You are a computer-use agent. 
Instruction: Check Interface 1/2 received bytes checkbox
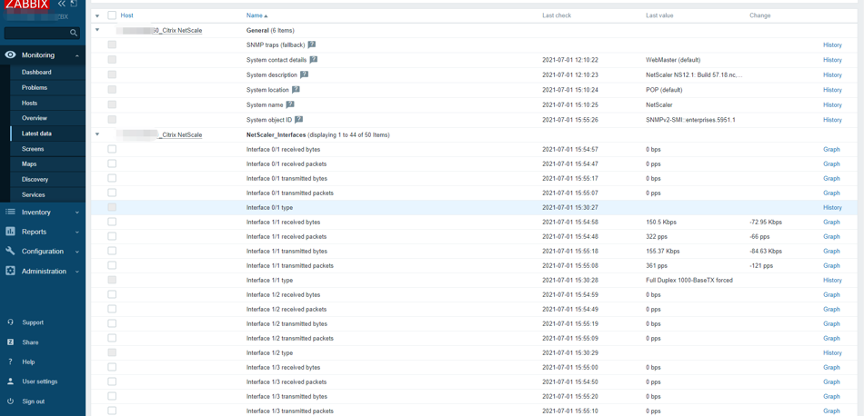point(112,294)
